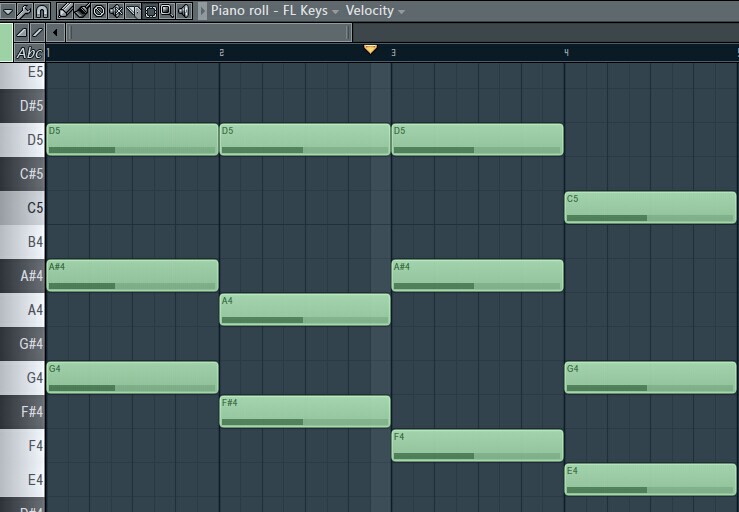Screen dimensions: 739x512
Task: Click the G4 piano key
Action: coord(22,378)
